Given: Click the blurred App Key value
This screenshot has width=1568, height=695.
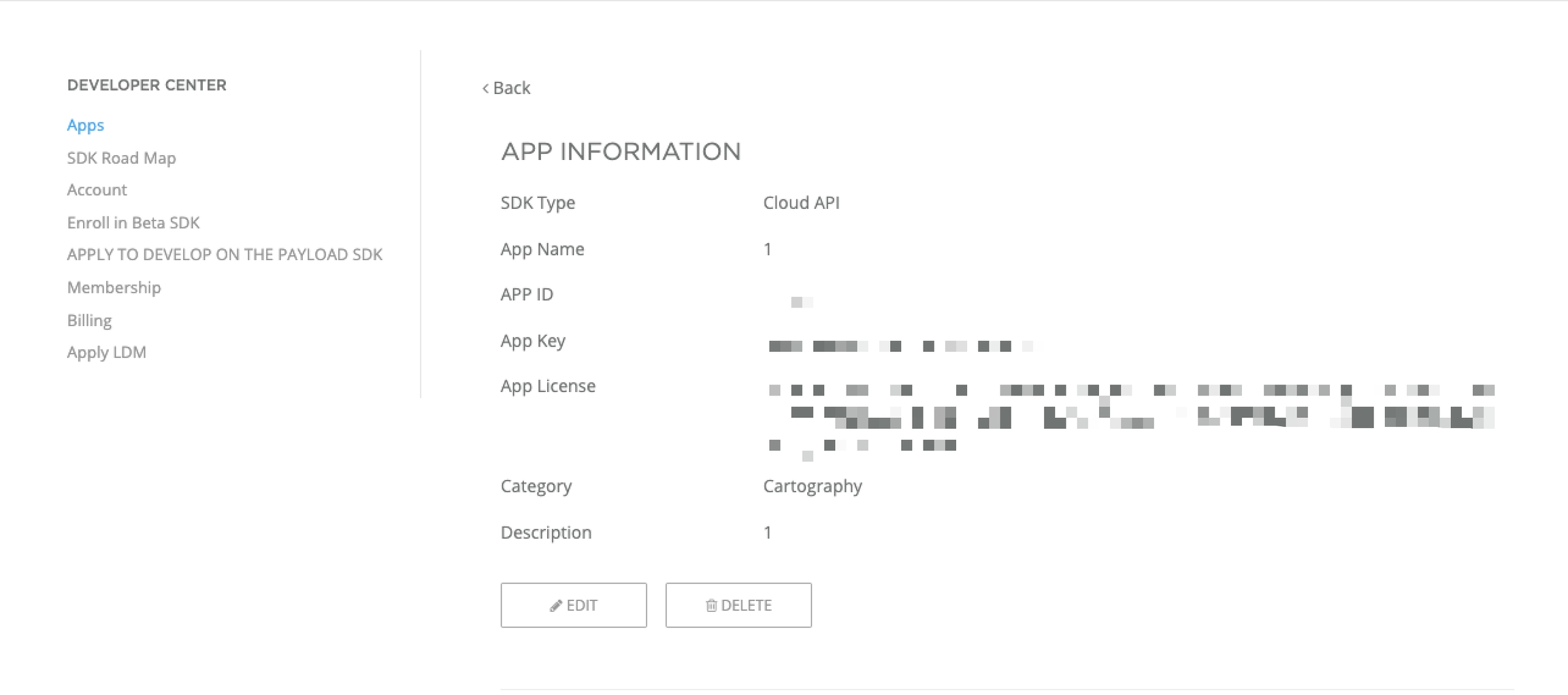Looking at the screenshot, I should coord(898,346).
